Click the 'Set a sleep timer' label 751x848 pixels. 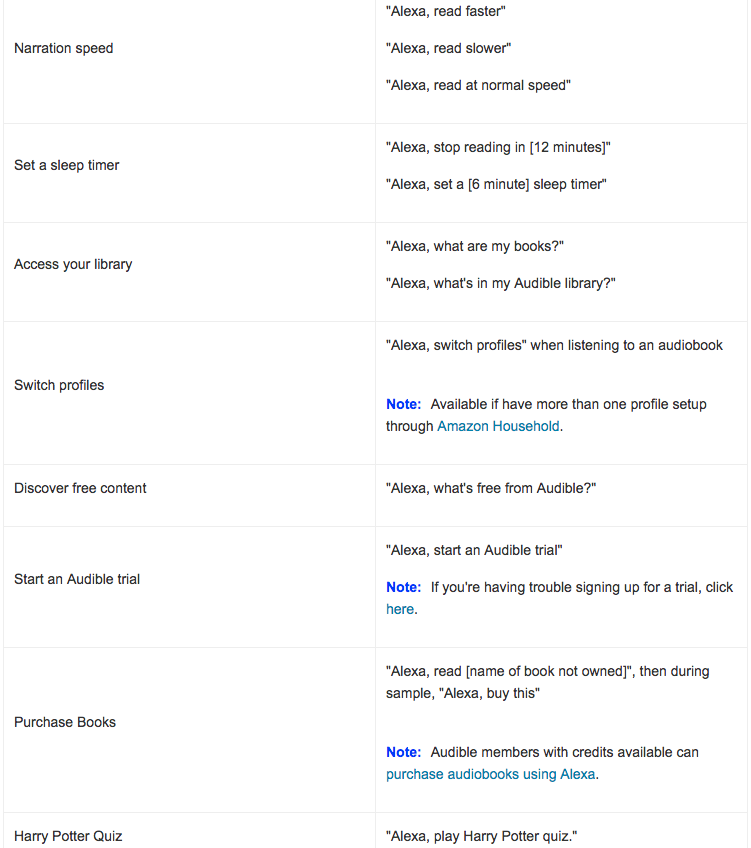(67, 165)
